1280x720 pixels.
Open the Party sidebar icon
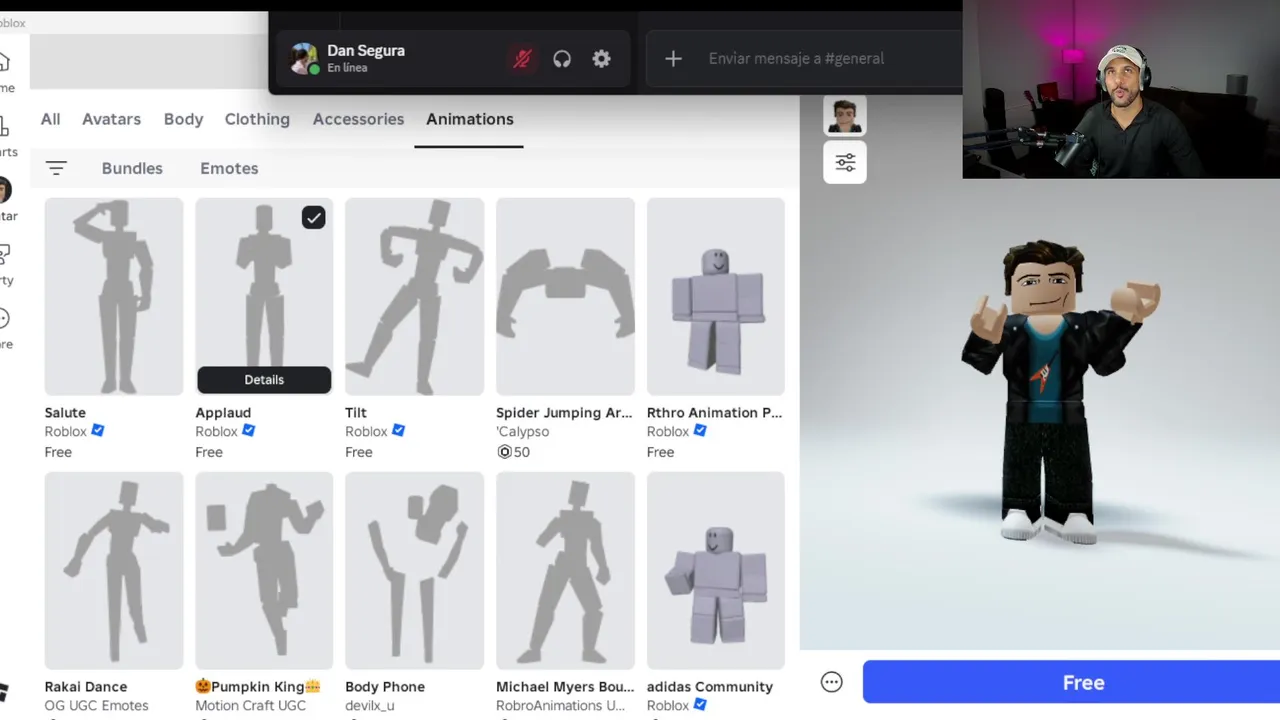[x=4, y=254]
